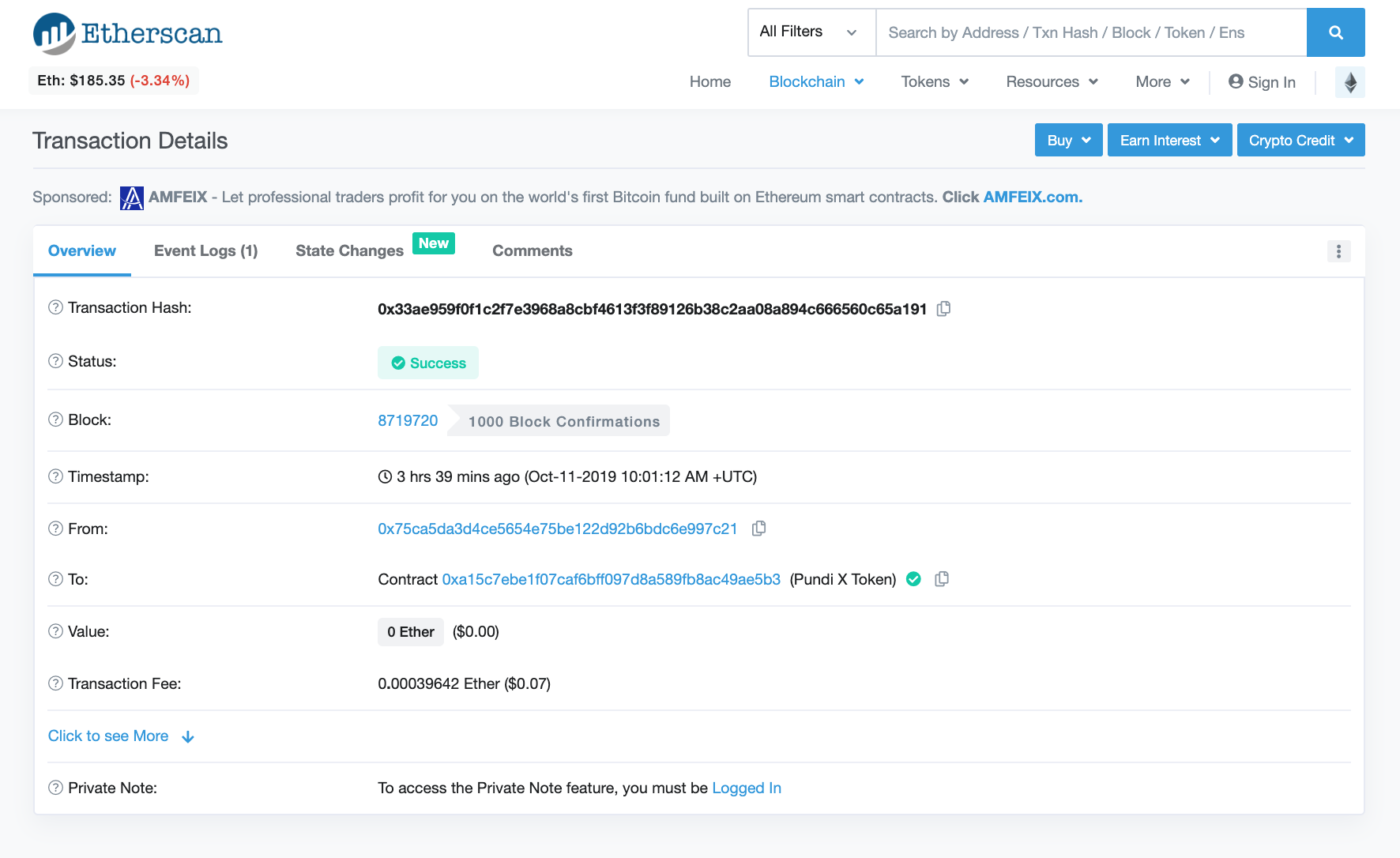Expand the Blockchain nav menu
The width and height of the screenshot is (1400, 858).
[x=816, y=81]
